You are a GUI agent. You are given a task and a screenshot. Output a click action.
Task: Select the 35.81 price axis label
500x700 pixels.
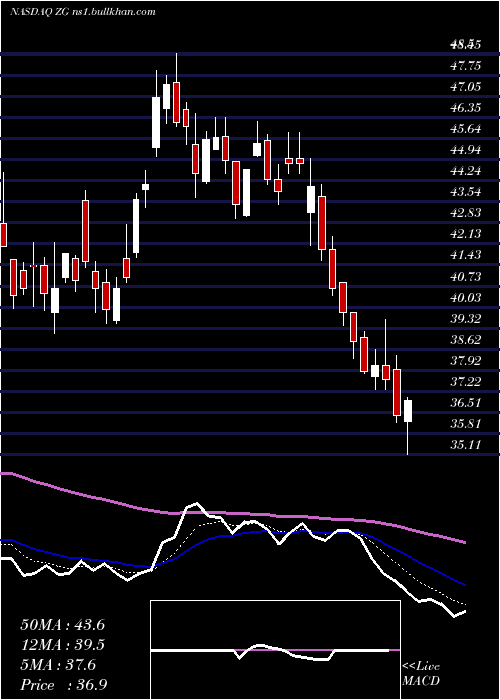[x=465, y=423]
